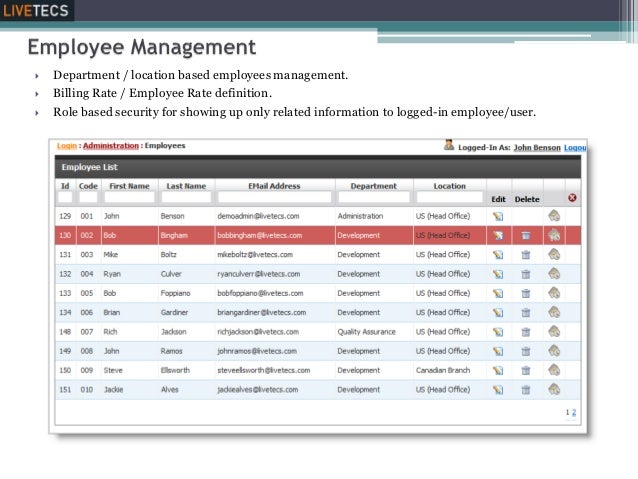The width and height of the screenshot is (638, 479).
Task: Edit employee Bob Foppiano's record
Action: [x=498, y=293]
